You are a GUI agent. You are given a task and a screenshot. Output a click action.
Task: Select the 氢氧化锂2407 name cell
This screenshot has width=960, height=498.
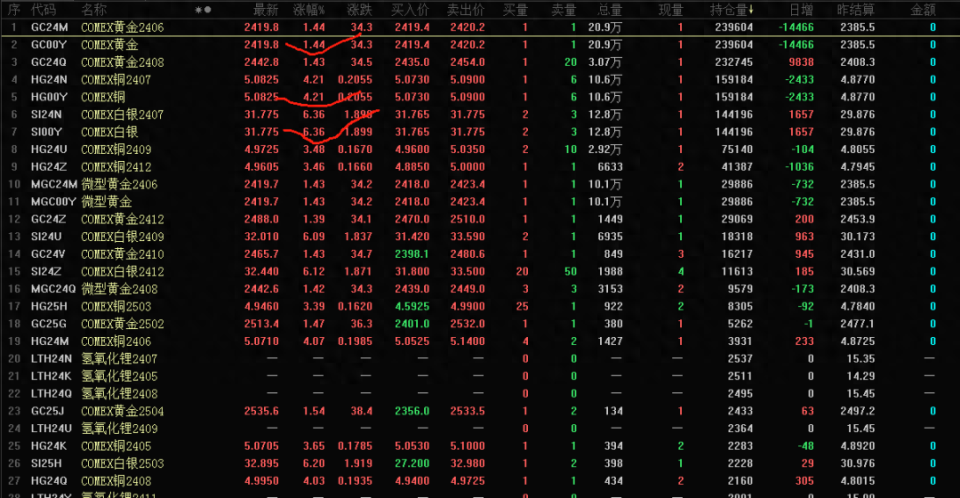click(119, 359)
